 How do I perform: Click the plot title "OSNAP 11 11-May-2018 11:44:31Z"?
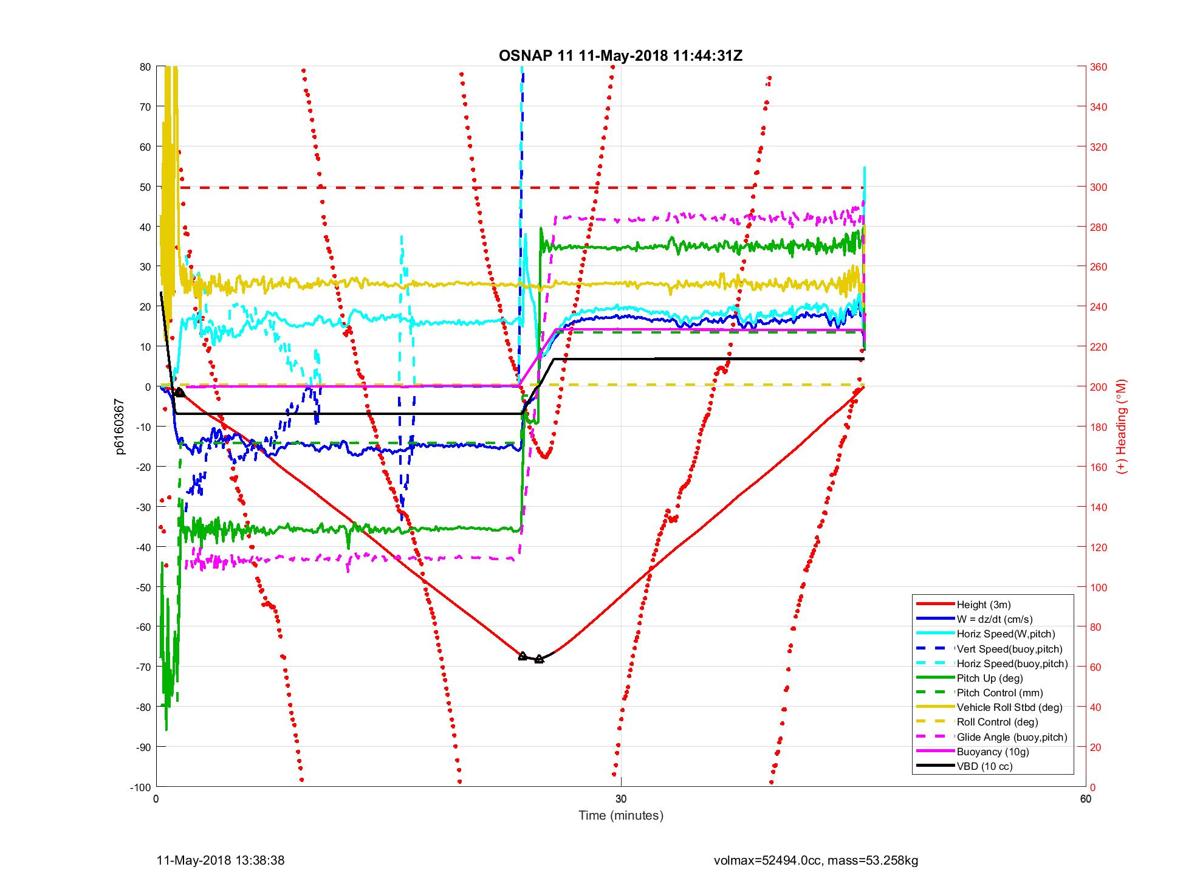pyautogui.click(x=620, y=55)
